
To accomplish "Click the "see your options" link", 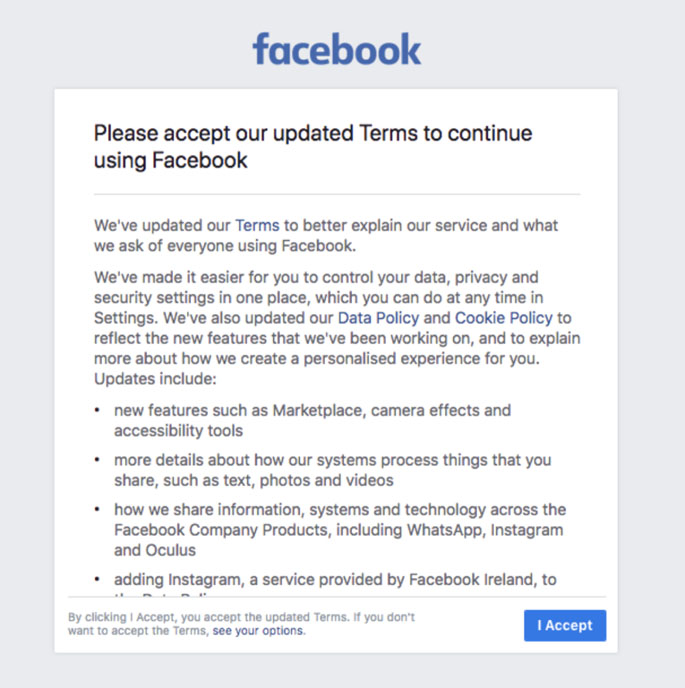I will click(x=258, y=631).
